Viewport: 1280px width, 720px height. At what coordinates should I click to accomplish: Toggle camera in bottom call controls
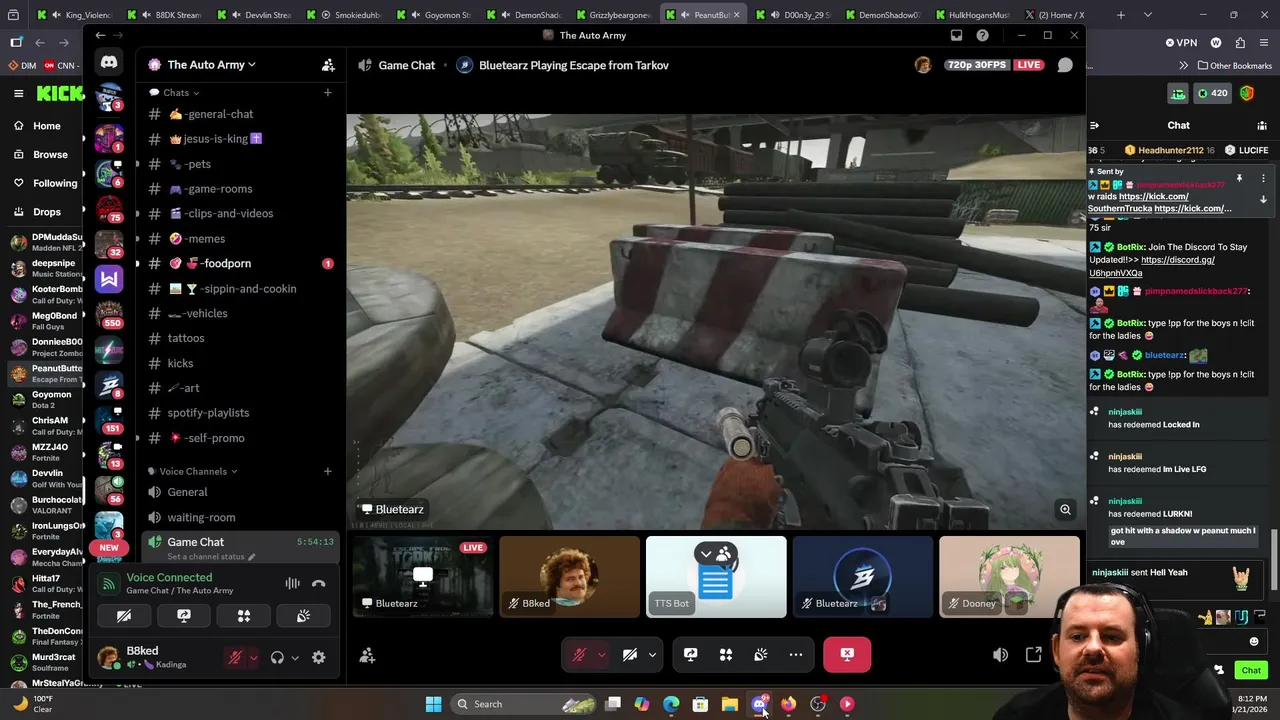(x=630, y=655)
